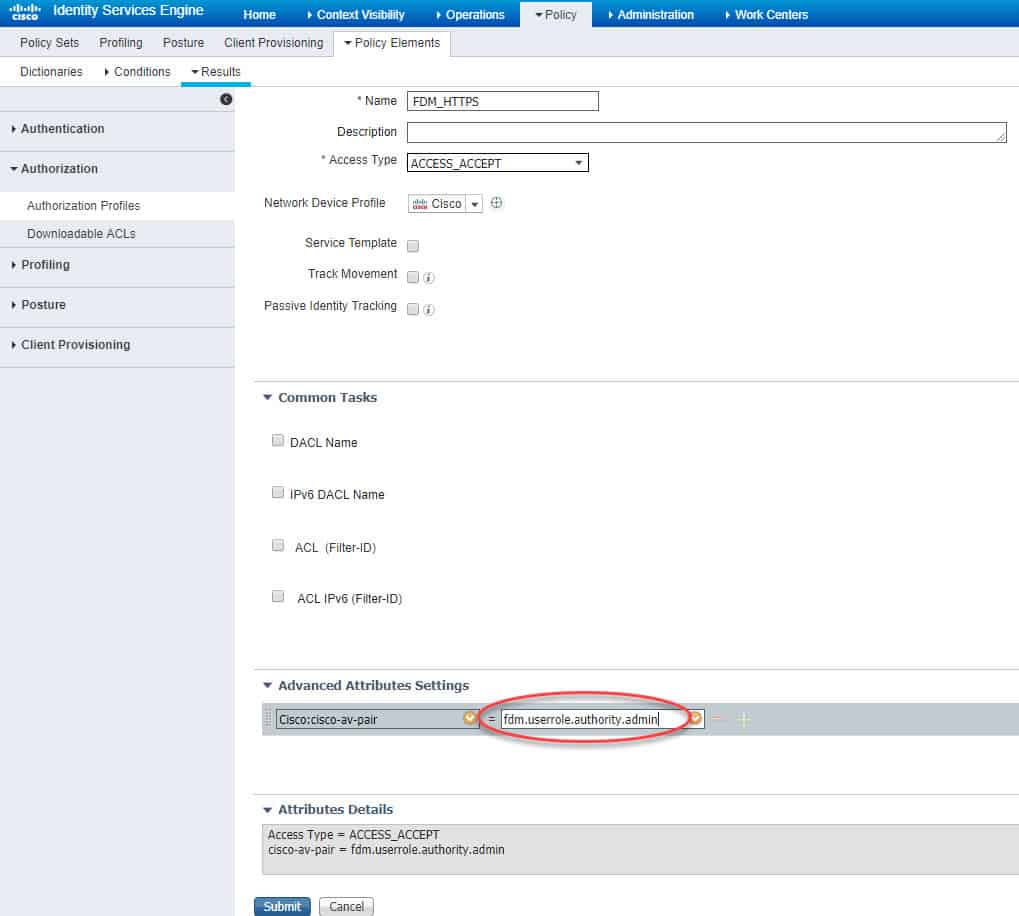Click the Description text area

pyautogui.click(x=706, y=133)
